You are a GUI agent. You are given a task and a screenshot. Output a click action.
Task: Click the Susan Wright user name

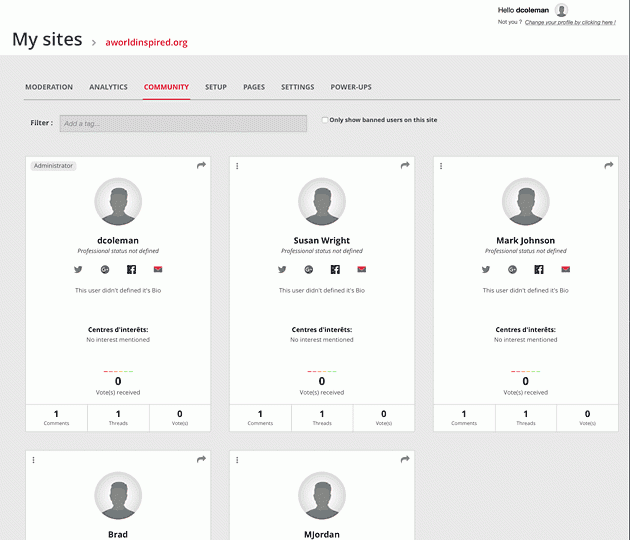(322, 240)
